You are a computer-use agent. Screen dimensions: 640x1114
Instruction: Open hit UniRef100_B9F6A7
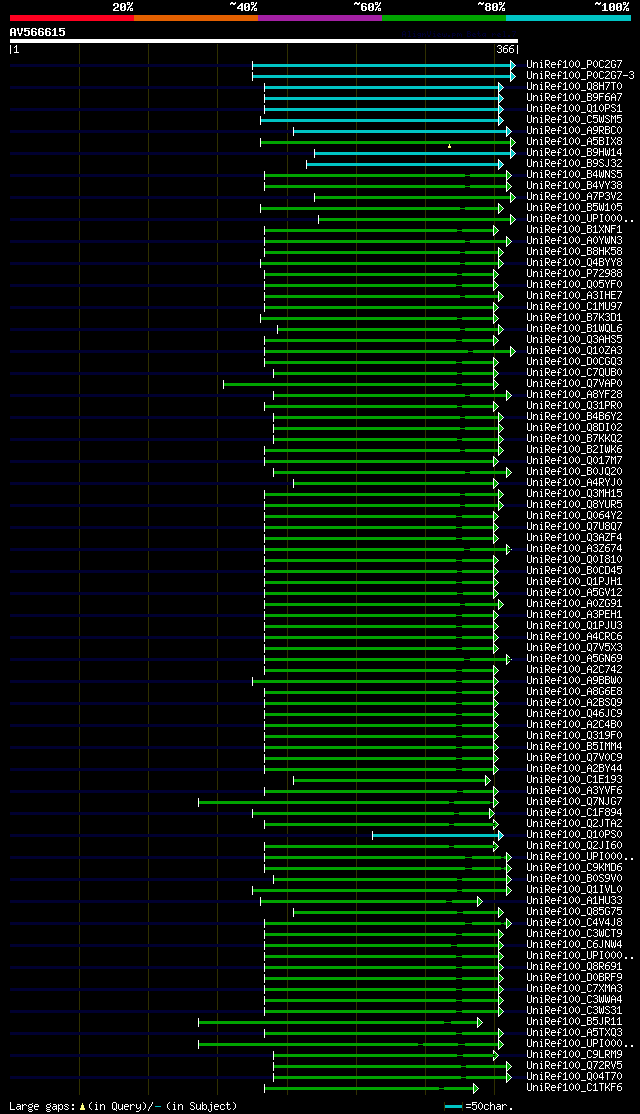pos(575,97)
